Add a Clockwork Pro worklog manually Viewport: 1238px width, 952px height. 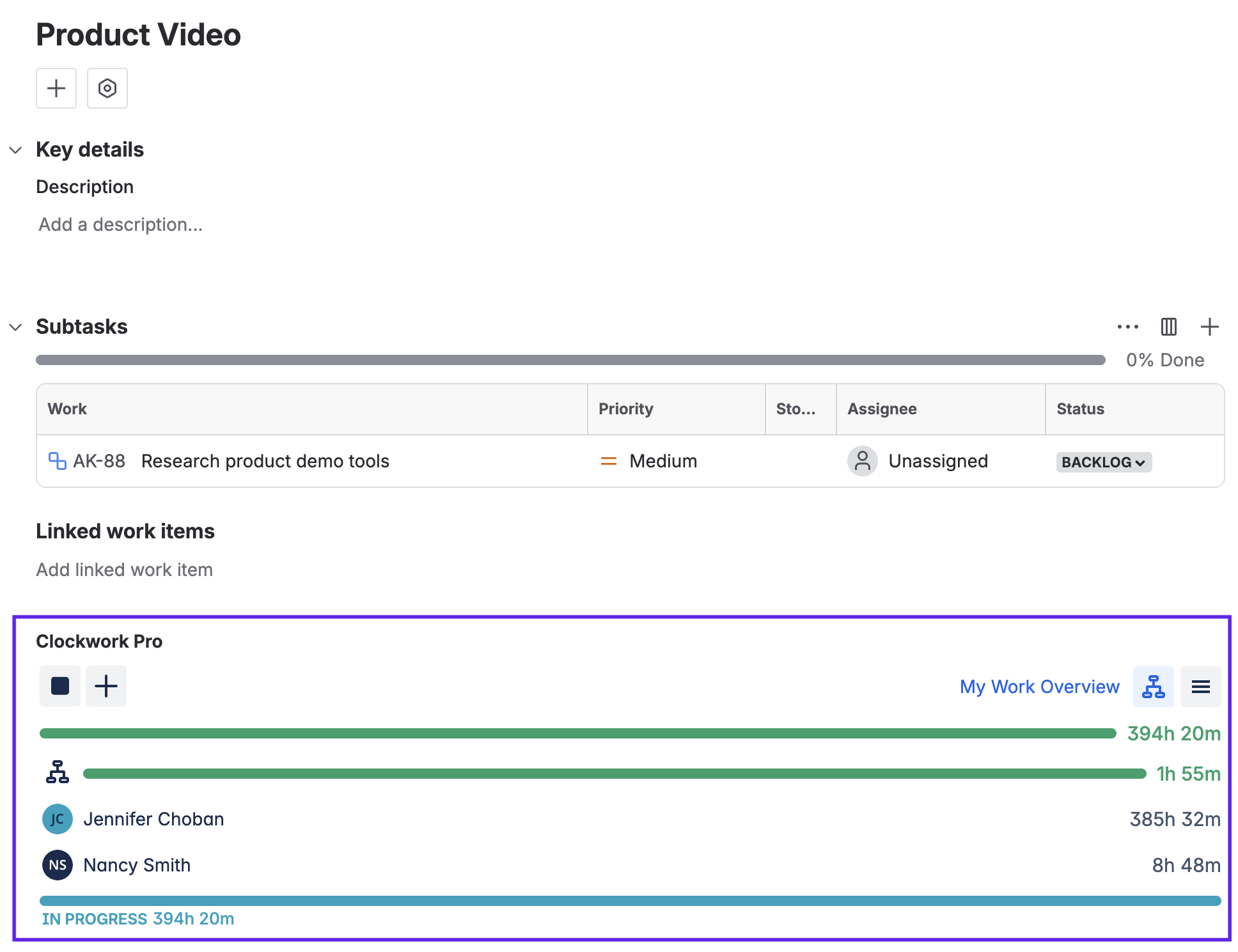click(106, 686)
